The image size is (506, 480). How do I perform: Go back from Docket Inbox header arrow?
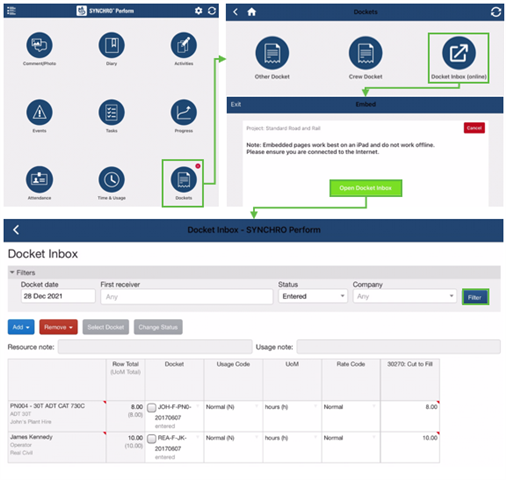pyautogui.click(x=16, y=230)
